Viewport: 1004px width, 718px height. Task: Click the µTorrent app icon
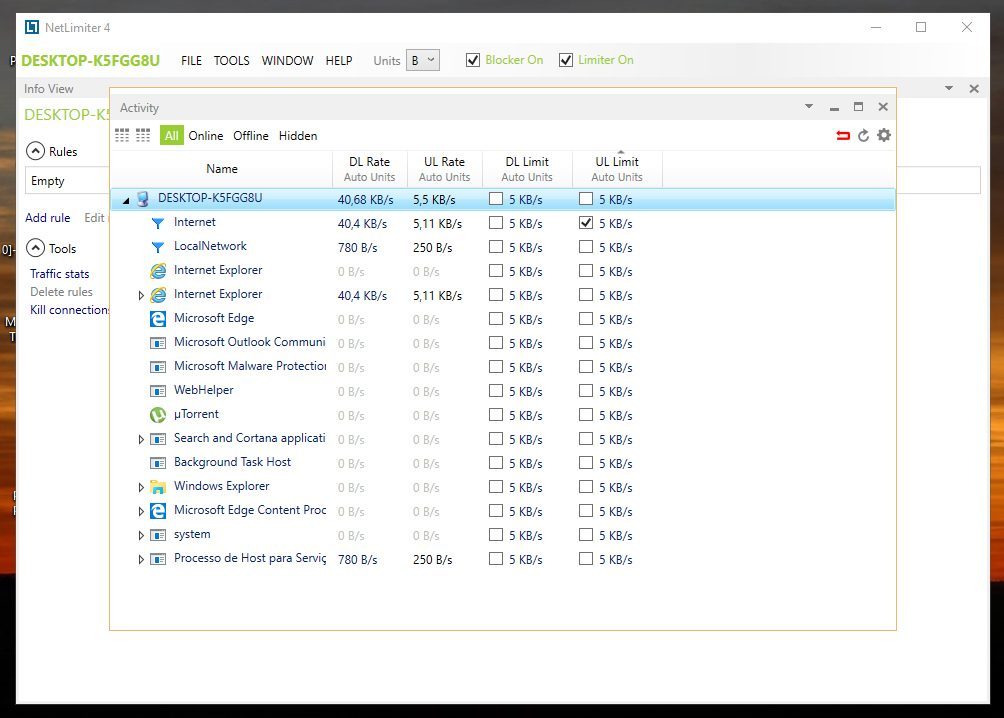click(158, 414)
